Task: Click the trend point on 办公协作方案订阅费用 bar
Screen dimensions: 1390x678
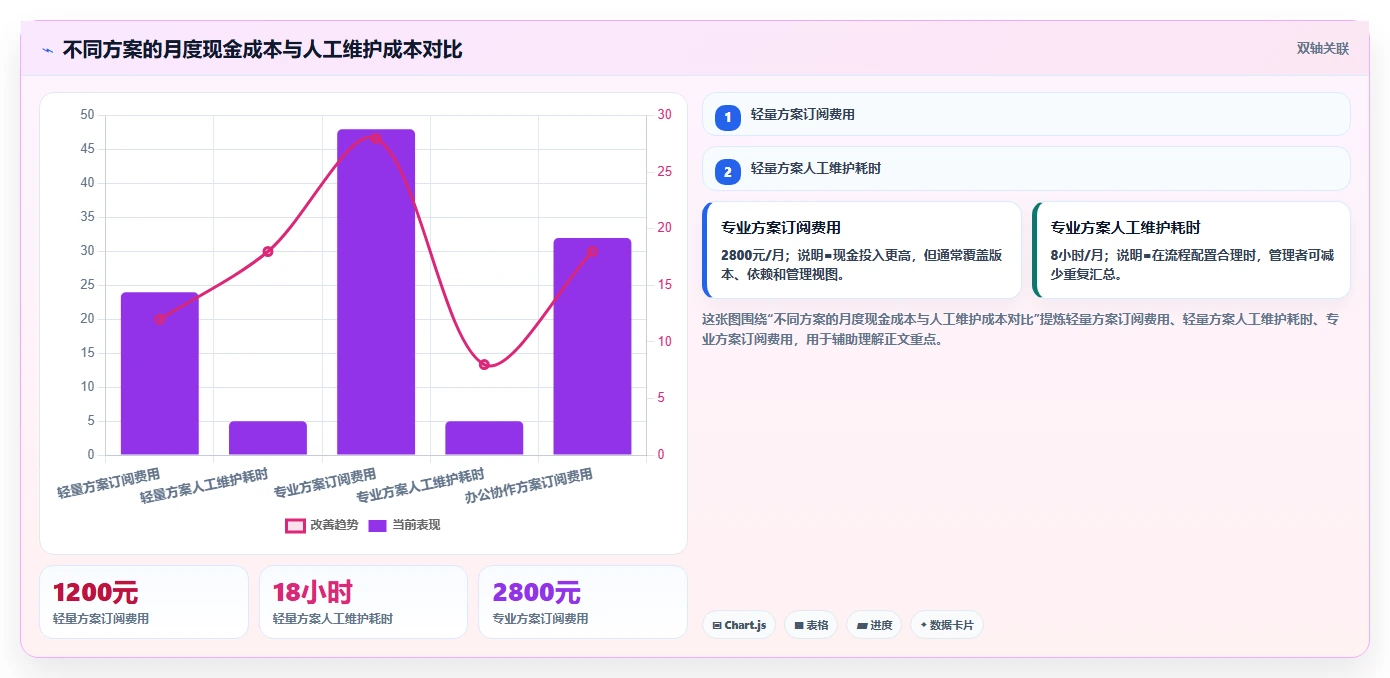Action: pos(592,251)
